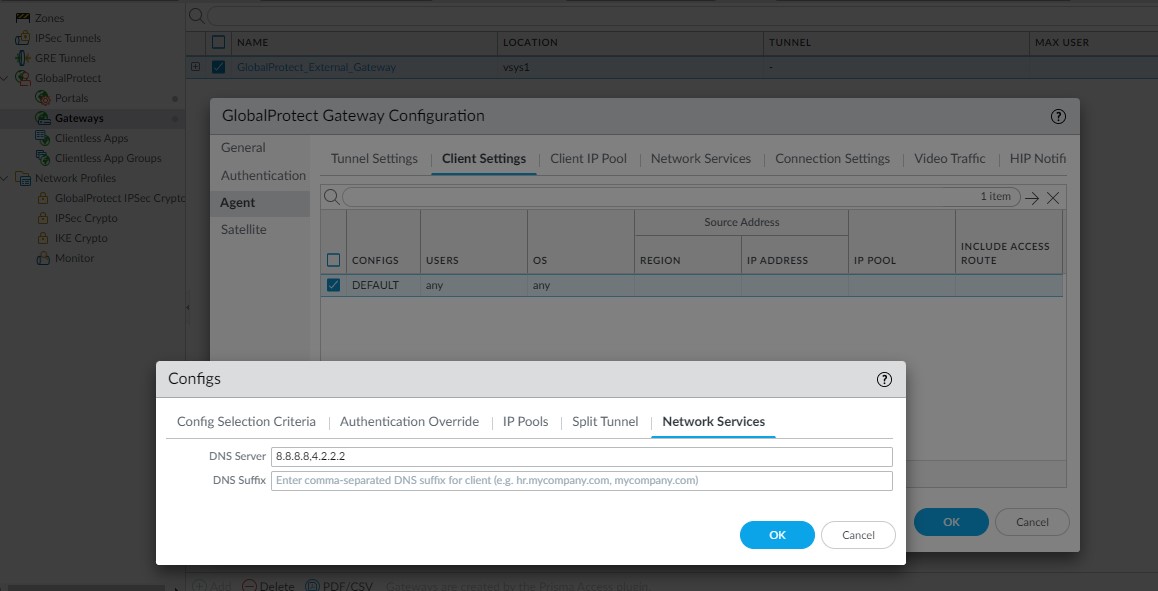
Task: Open the Configs dialog help icon
Action: click(x=883, y=379)
